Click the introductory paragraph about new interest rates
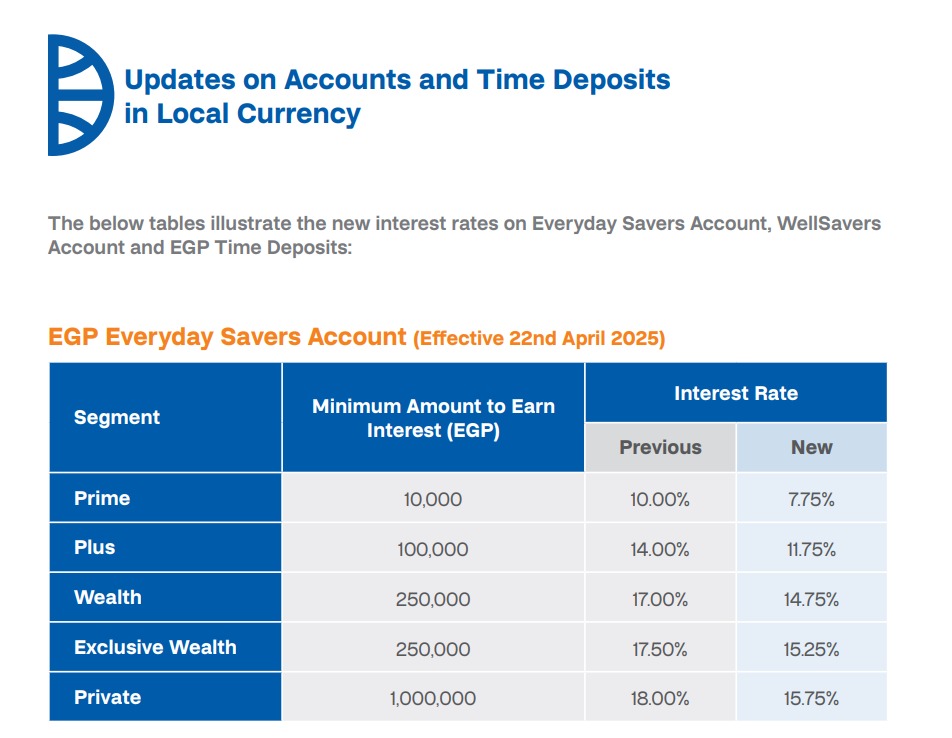This screenshot has height=738, width=952. [464, 235]
